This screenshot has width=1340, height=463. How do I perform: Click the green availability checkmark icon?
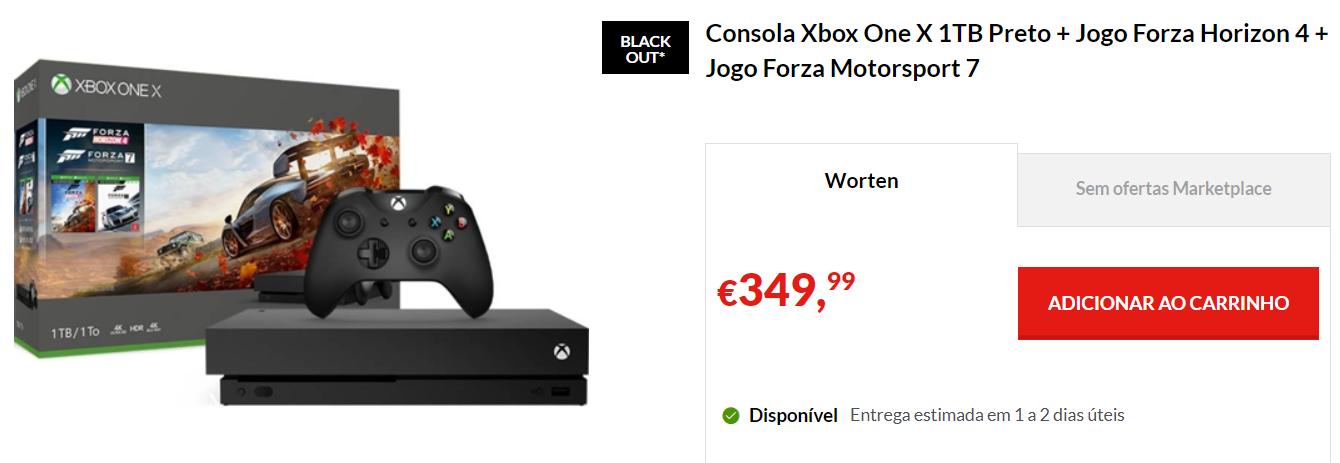click(731, 415)
